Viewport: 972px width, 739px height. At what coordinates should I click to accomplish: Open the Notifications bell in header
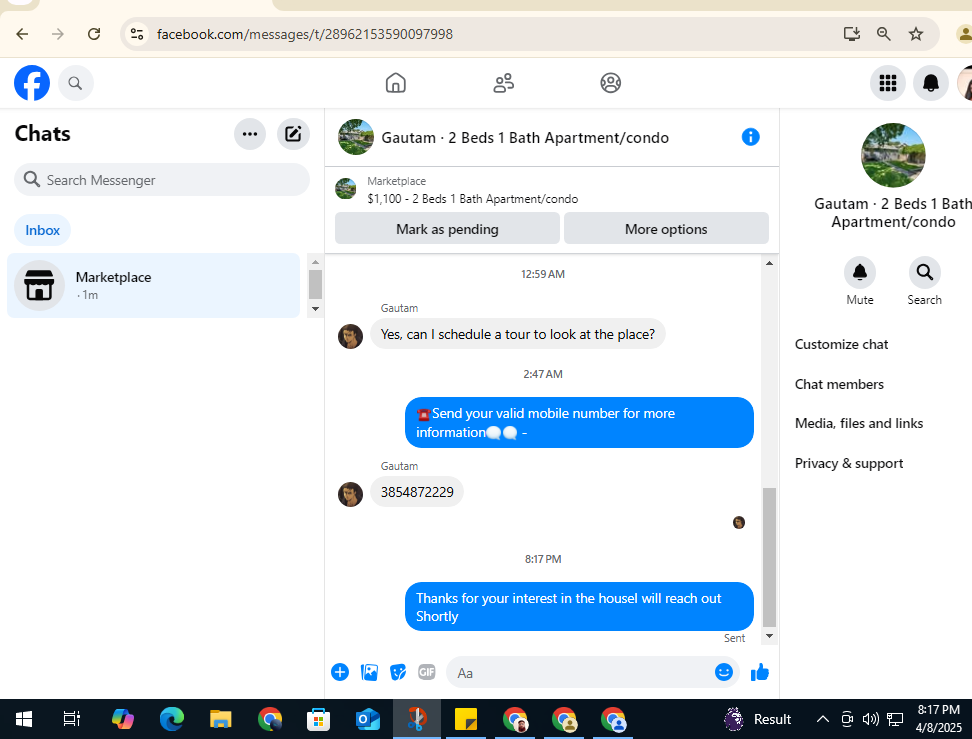point(930,82)
